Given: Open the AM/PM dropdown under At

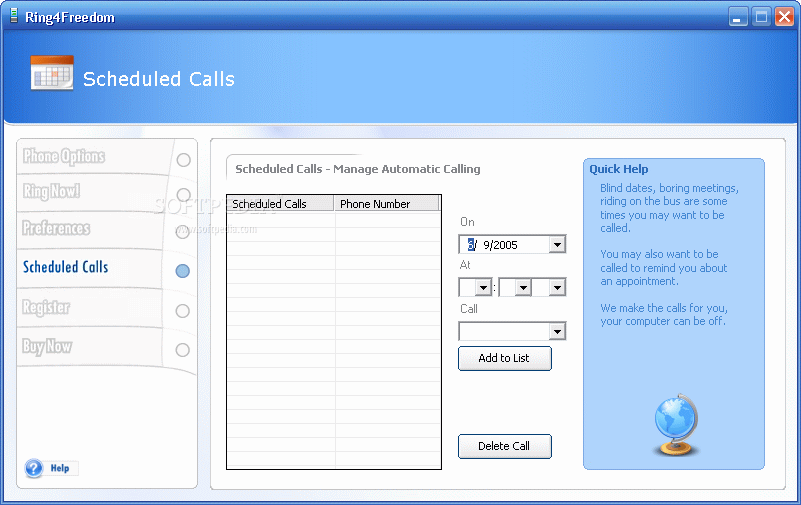Looking at the screenshot, I should 557,287.
